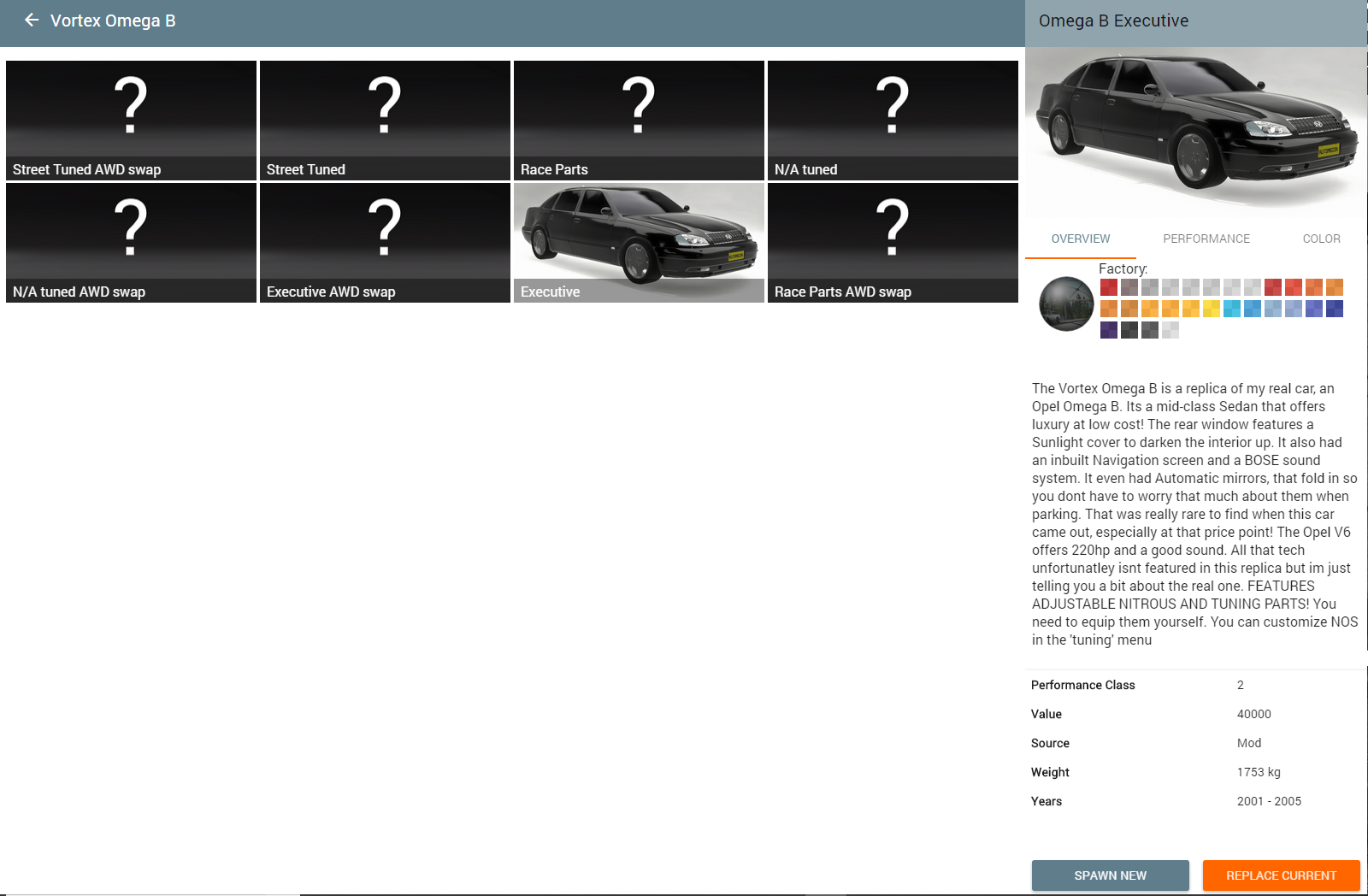The height and width of the screenshot is (896, 1368).
Task: Click the Weight value 1753 kg
Action: 1259,772
